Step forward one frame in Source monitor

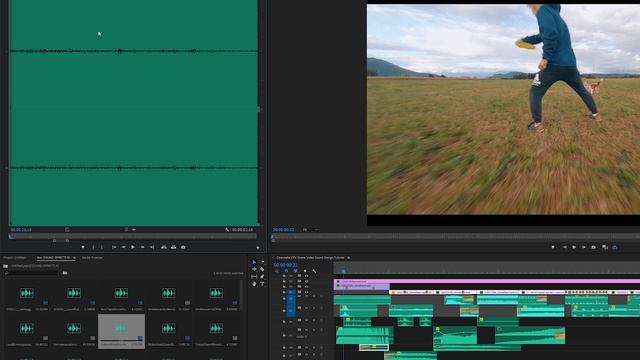[x=142, y=247]
